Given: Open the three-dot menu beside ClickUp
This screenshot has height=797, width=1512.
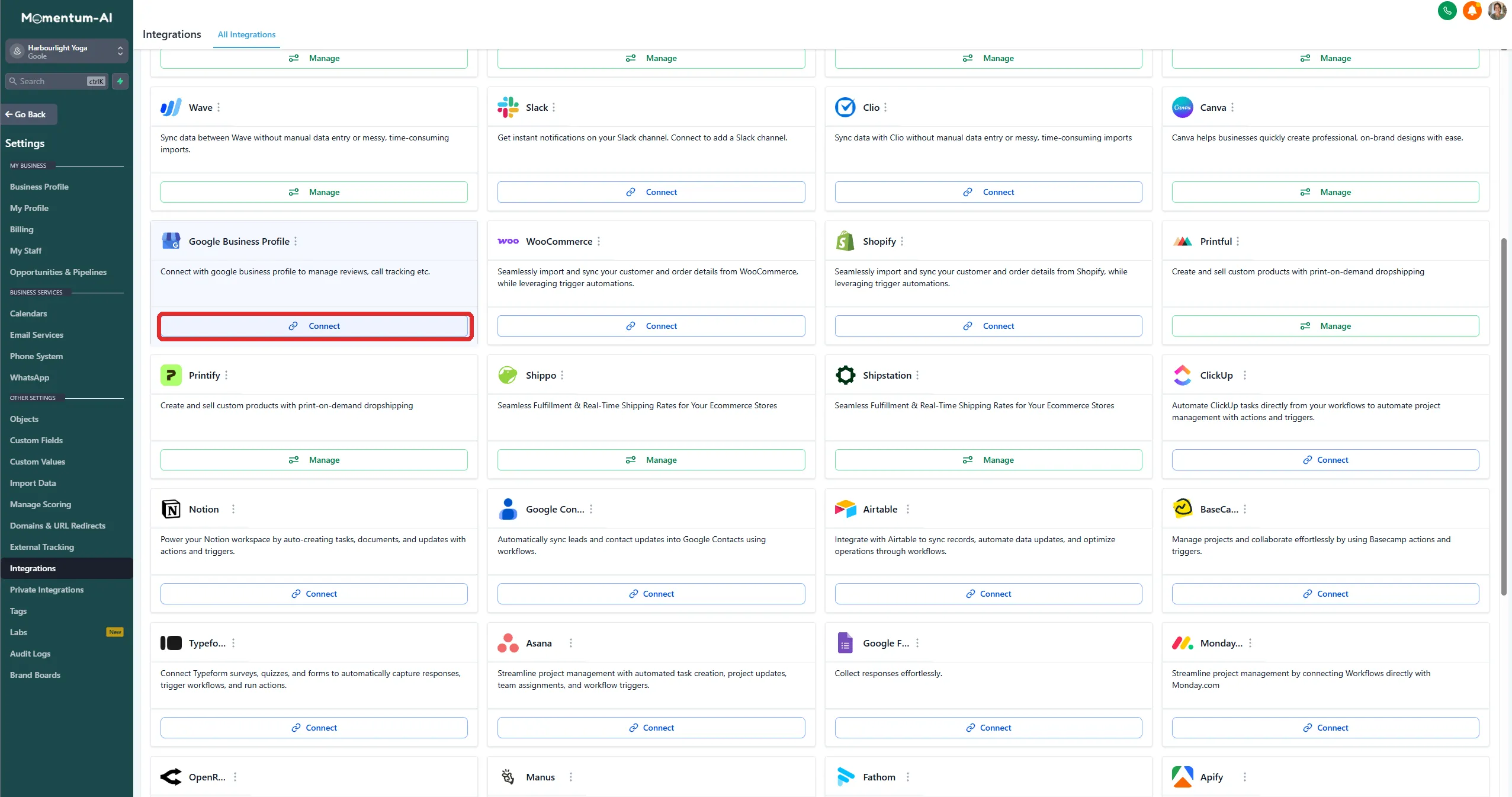Looking at the screenshot, I should tap(1245, 375).
